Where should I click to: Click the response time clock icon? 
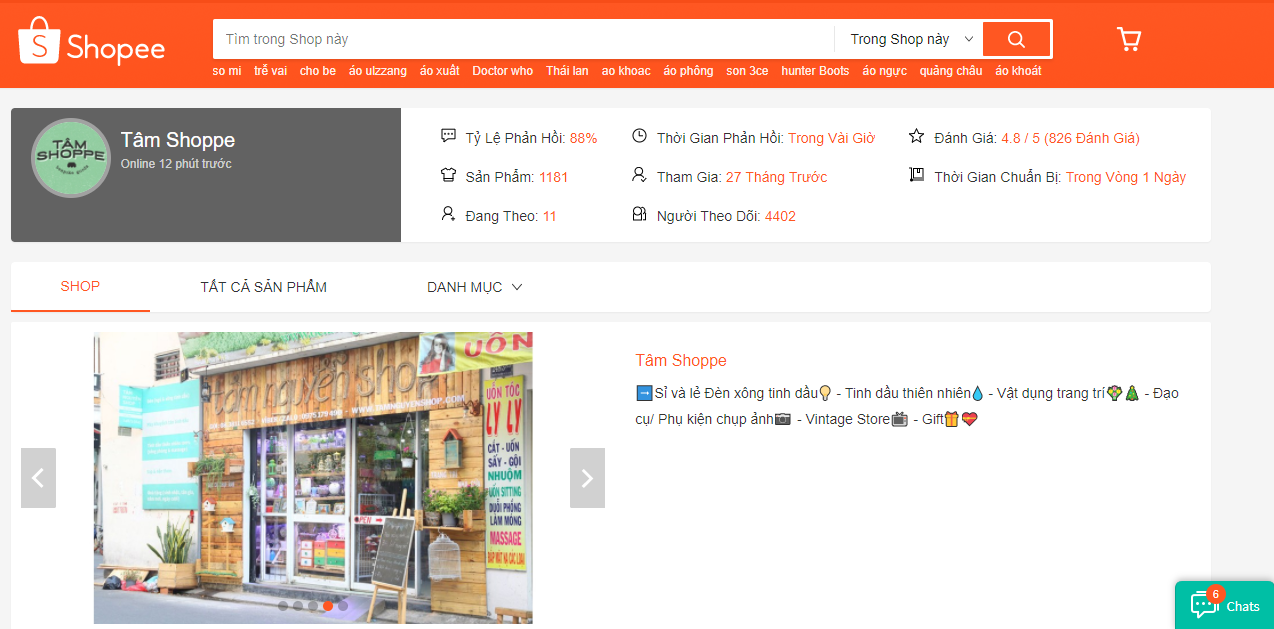pyautogui.click(x=639, y=136)
